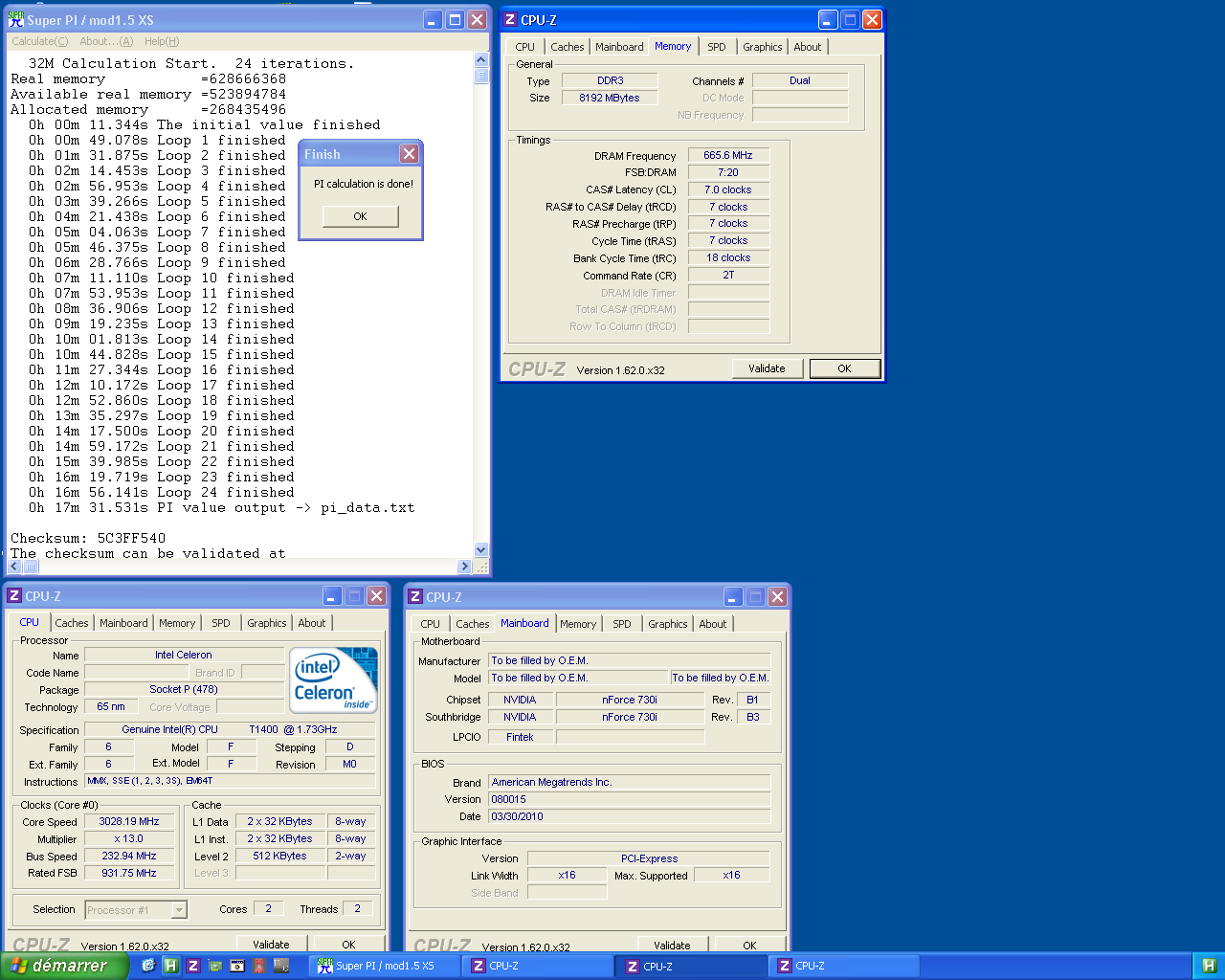Select Memory tab in Mainboard CPU-Z window
1225x980 pixels.
578,624
